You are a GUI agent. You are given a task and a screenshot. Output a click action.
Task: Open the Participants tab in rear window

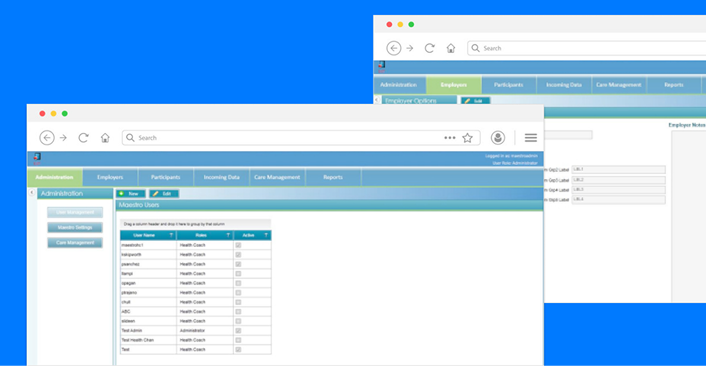coord(509,85)
